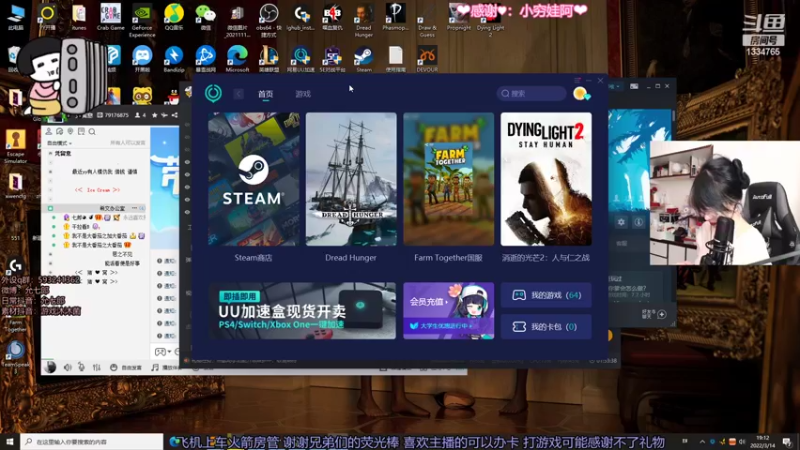Image resolution: width=800 pixels, height=450 pixels.
Task: Select the Ice Cream channel row
Action: [97, 190]
